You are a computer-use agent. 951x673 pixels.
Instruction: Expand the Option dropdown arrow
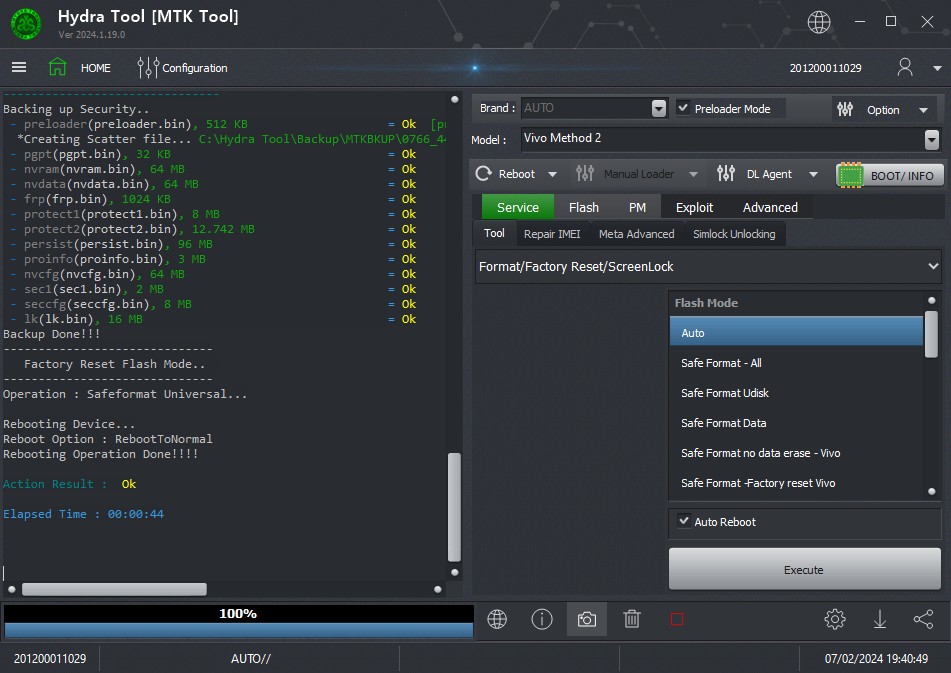tap(923, 110)
